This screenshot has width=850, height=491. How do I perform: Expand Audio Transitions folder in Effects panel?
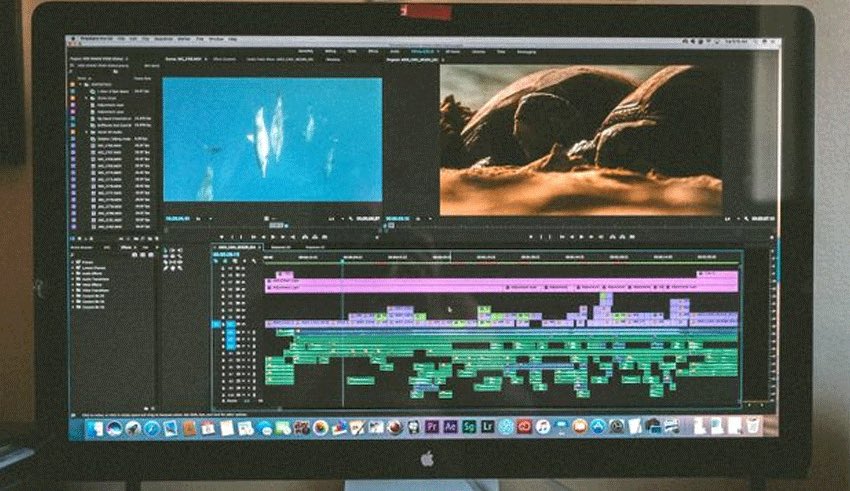(x=72, y=279)
